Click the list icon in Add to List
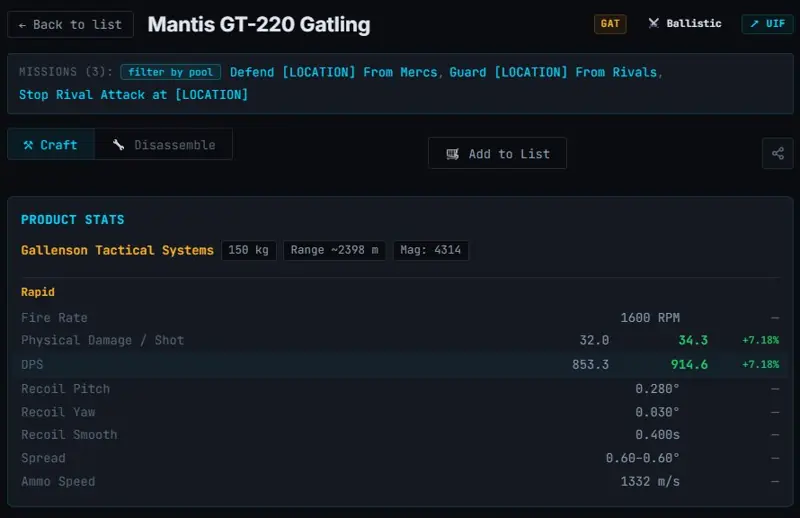This screenshot has height=518, width=800. pyautogui.click(x=453, y=154)
